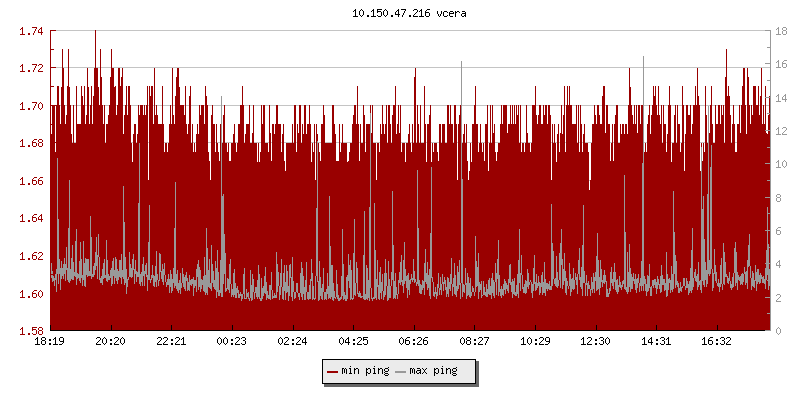This screenshot has width=800, height=400.
Task: Select the max ping legend label
Action: 434,371
